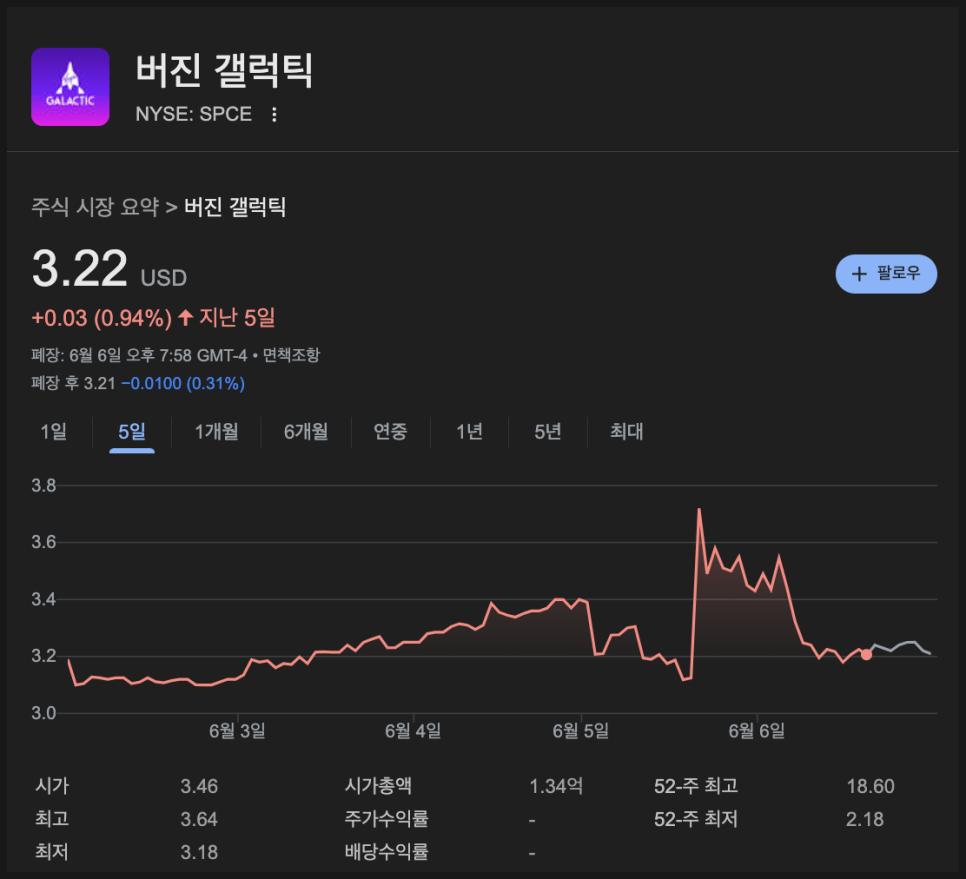Click the 폐장 후 3.21 after-hours price
Image resolution: width=966 pixels, height=879 pixels.
click(x=73, y=384)
